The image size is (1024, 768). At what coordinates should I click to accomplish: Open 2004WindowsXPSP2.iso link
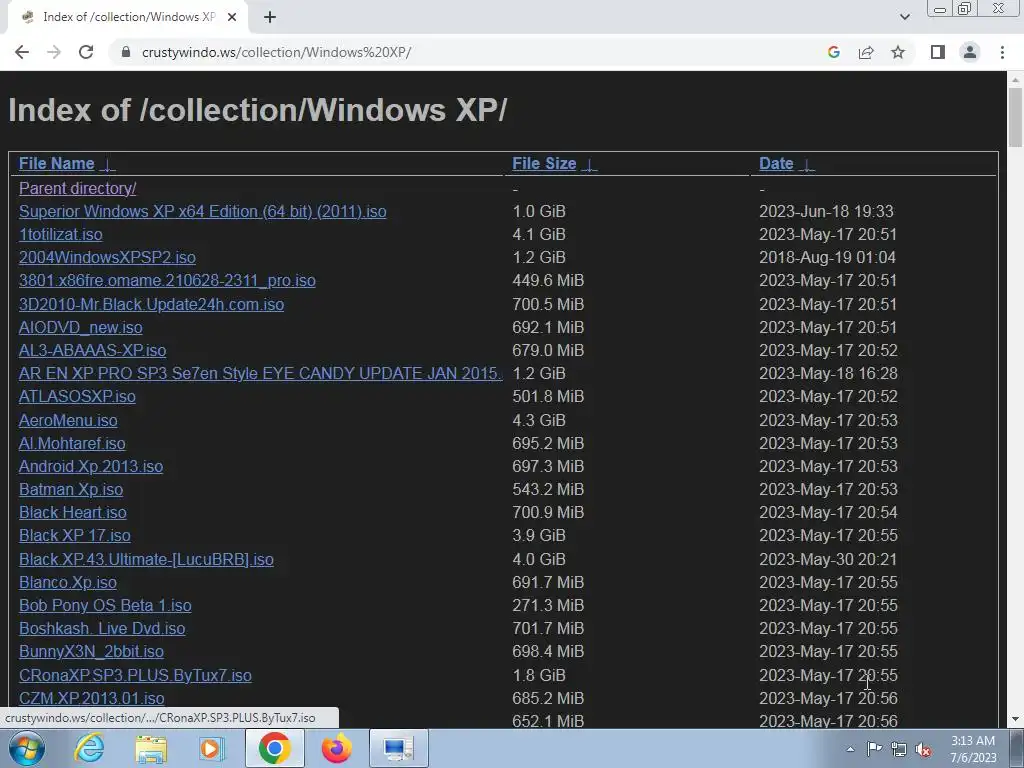point(107,257)
